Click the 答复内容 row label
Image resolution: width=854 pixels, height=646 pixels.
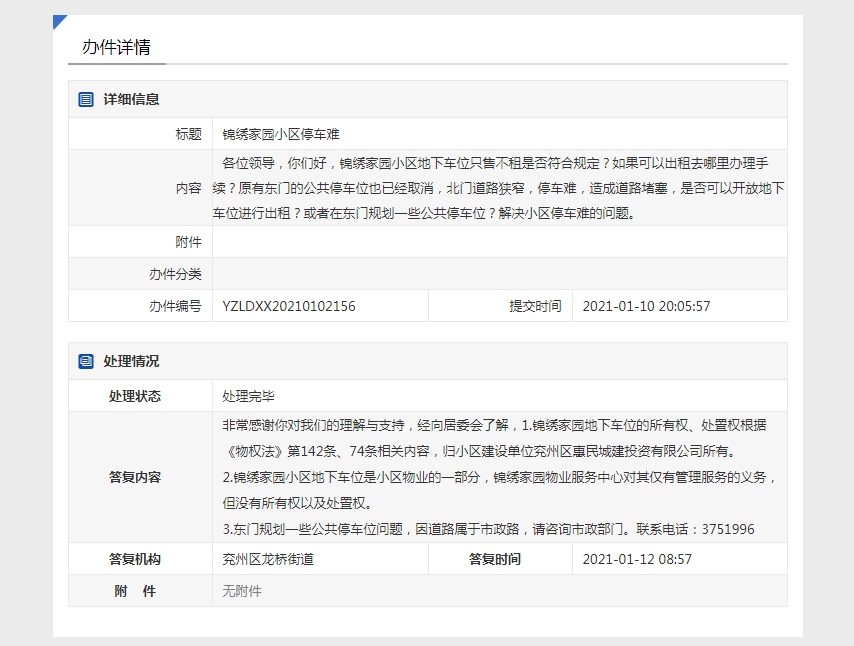point(135,477)
